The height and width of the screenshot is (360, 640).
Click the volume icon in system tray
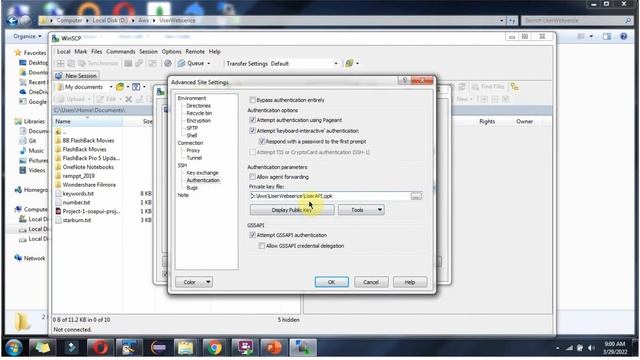[x=591, y=348]
